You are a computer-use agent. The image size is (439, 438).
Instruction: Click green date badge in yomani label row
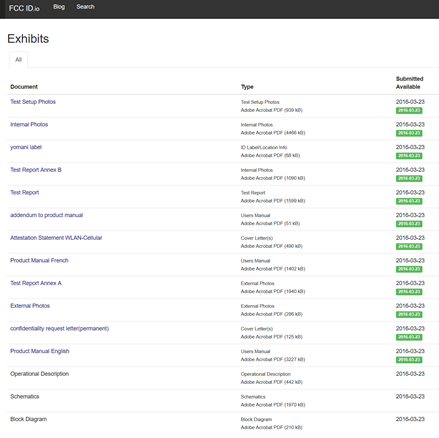coord(409,156)
